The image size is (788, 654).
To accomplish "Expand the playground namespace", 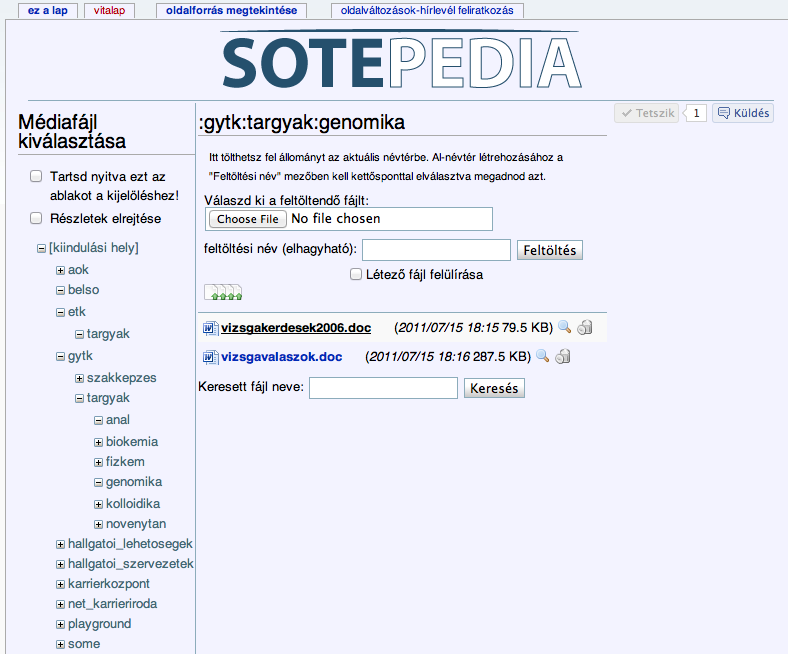I will (60, 624).
